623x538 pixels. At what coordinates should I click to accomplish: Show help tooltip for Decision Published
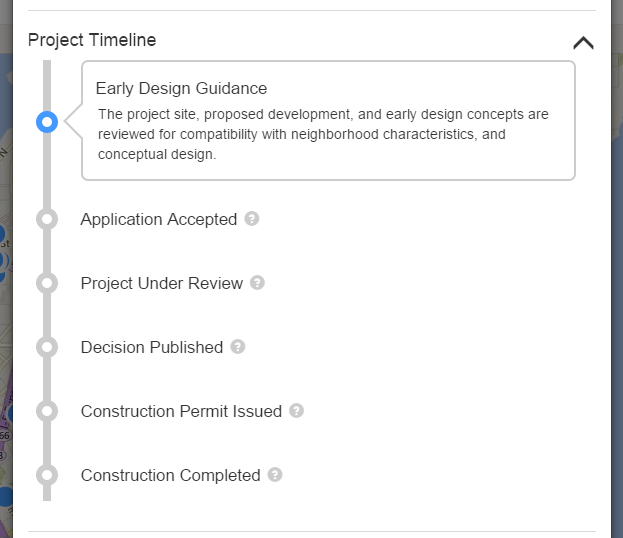click(x=238, y=346)
